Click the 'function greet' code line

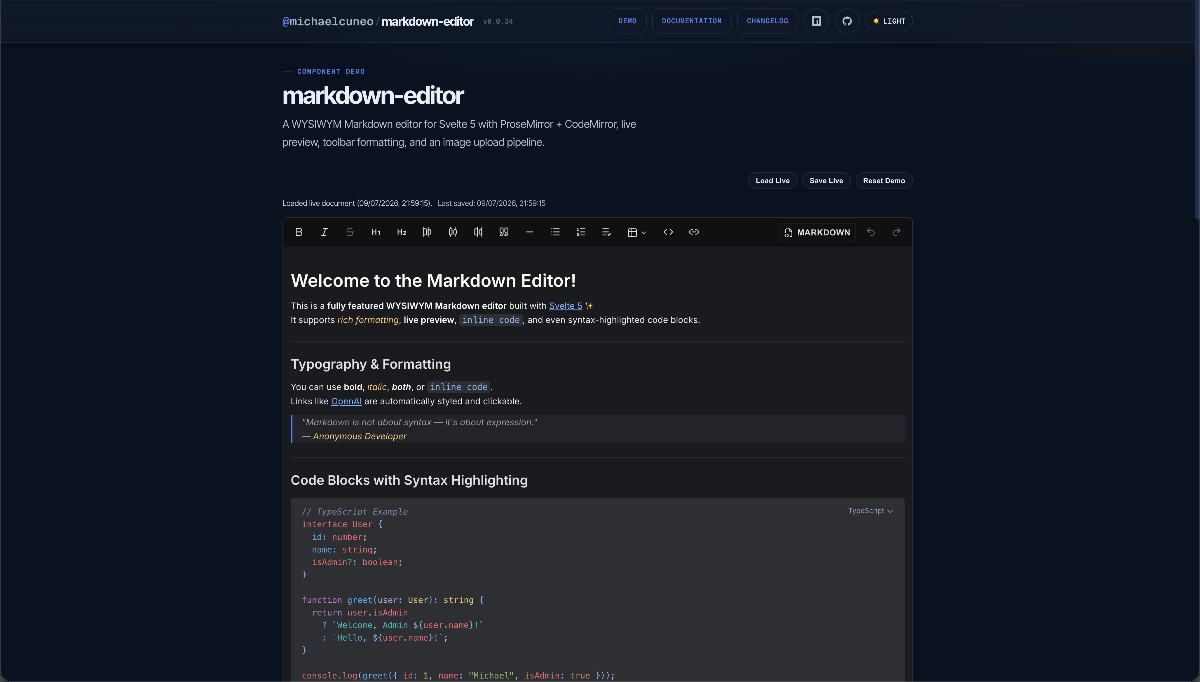(393, 600)
